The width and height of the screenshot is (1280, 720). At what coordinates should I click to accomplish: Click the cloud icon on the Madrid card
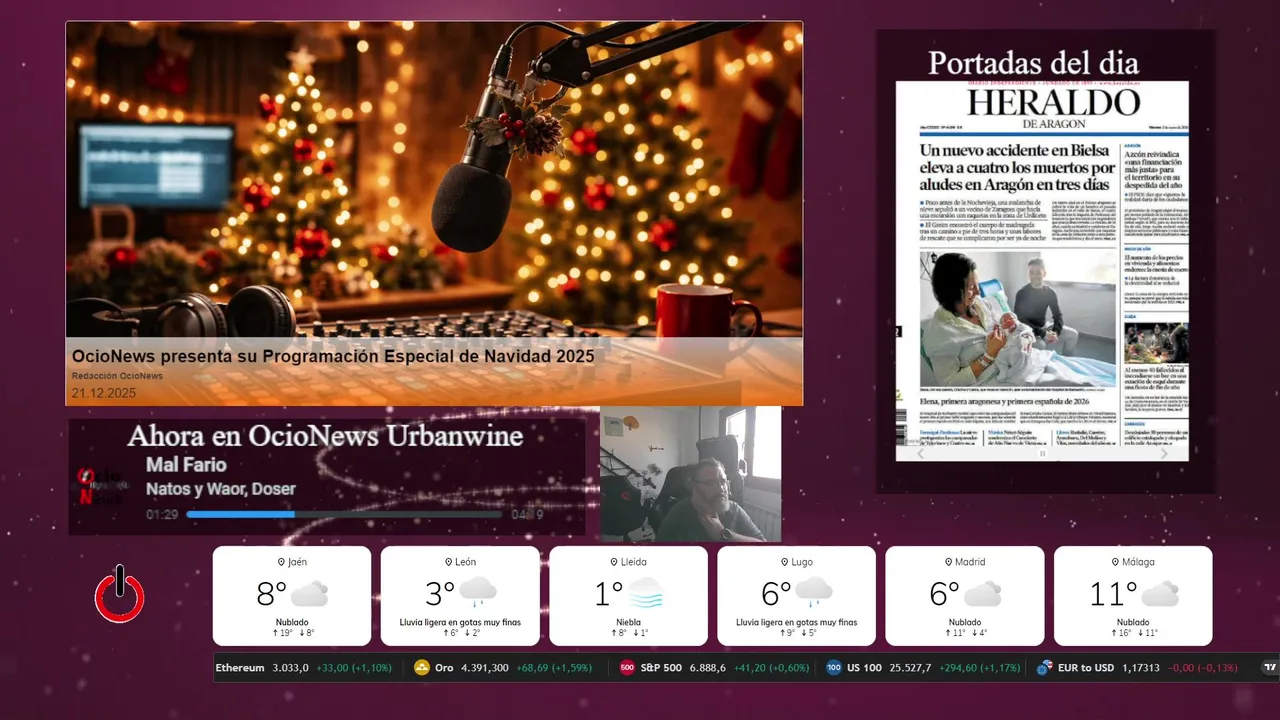[x=982, y=593]
